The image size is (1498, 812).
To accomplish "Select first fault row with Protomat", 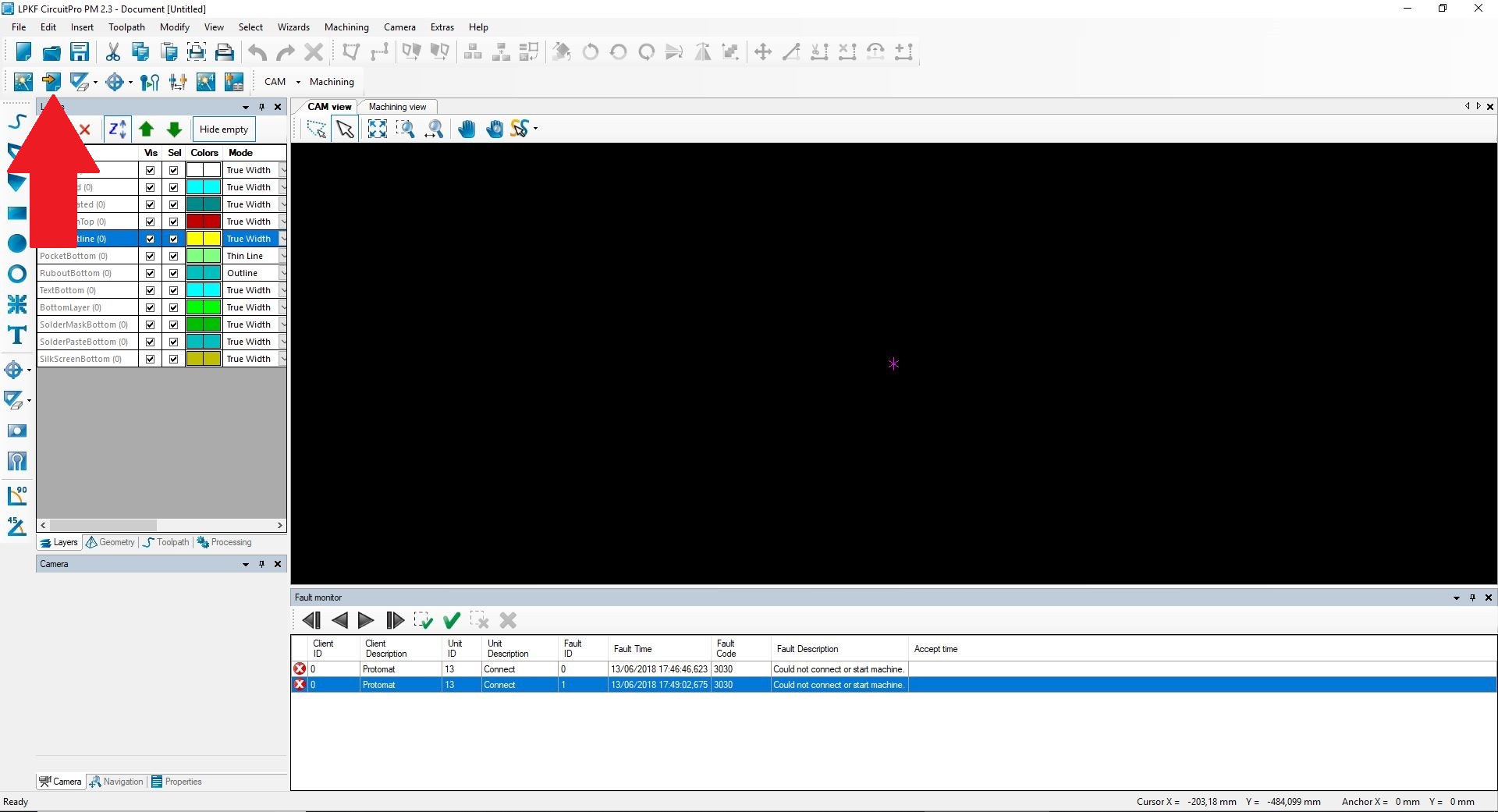I will (379, 669).
